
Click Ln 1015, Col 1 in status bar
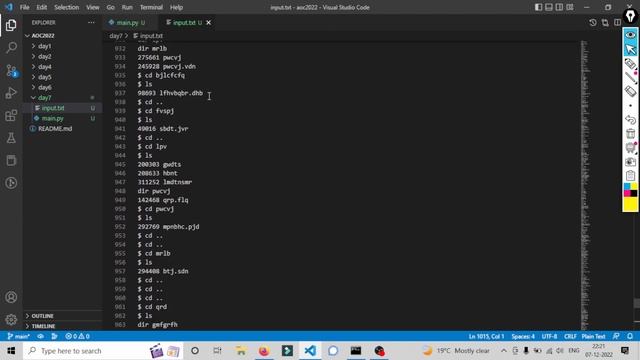pos(486,336)
